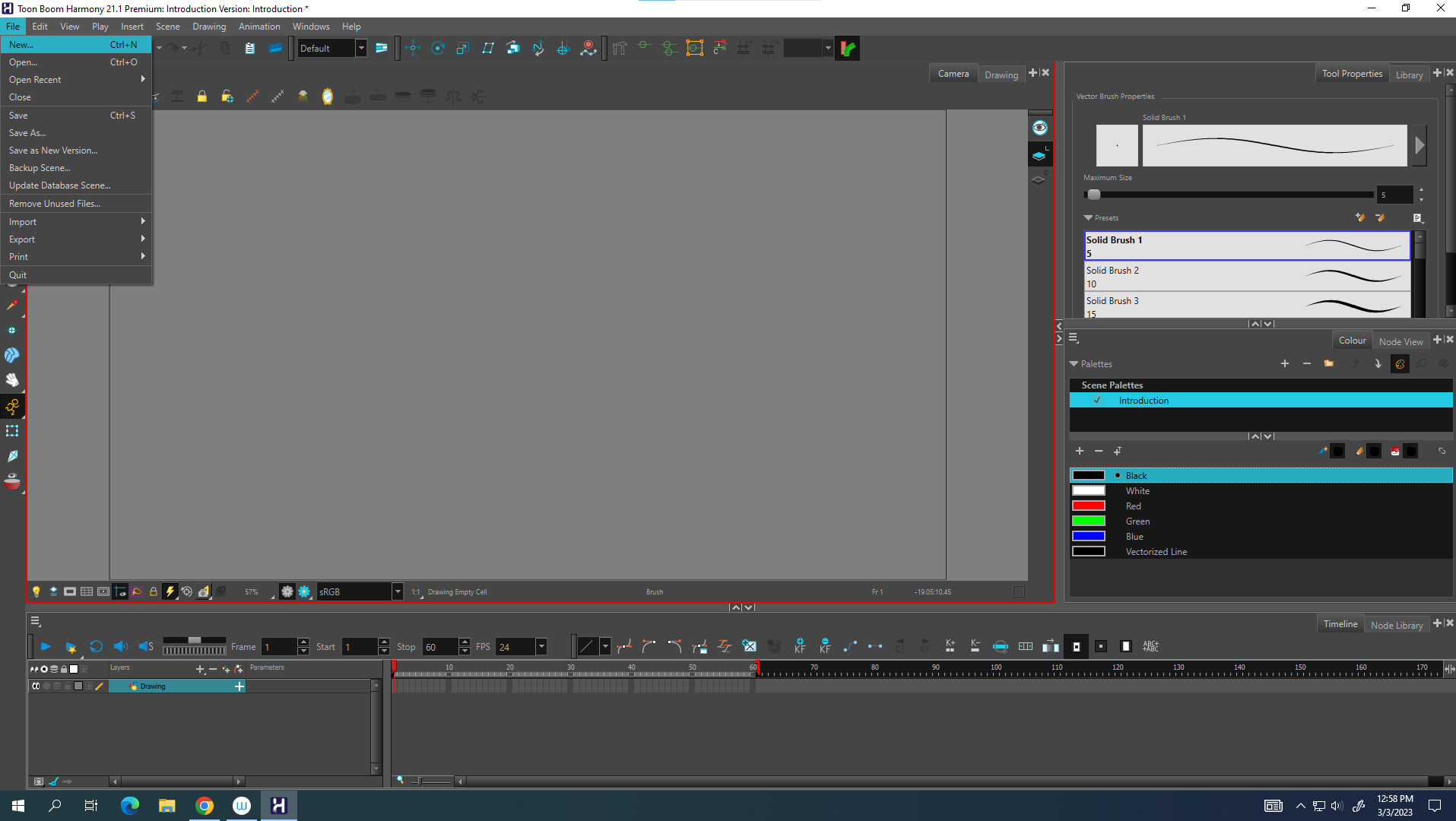Screen dimensions: 1456x821
Task: Toggle the Introduction palette checkmark
Action: pos(1097,400)
